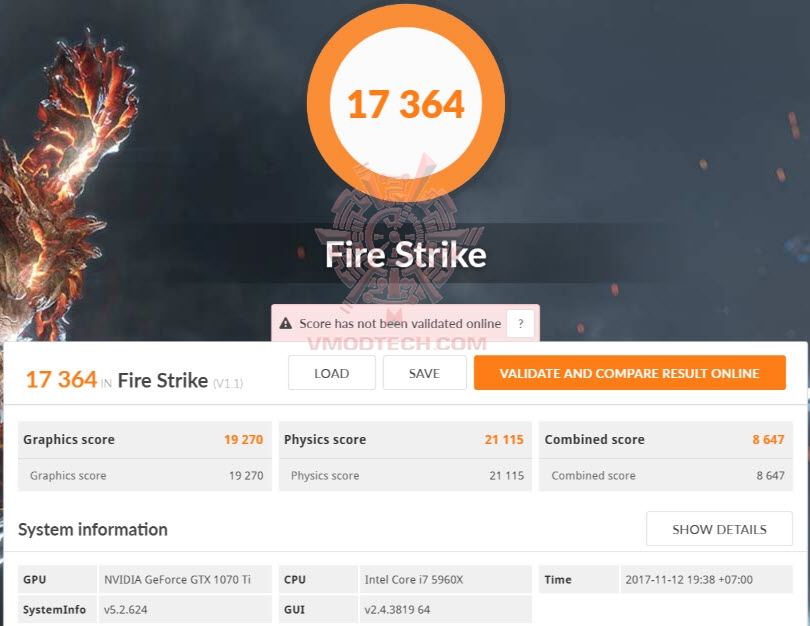The width and height of the screenshot is (810, 626).
Task: Click the Fire Strike title text
Action: pos(406,255)
